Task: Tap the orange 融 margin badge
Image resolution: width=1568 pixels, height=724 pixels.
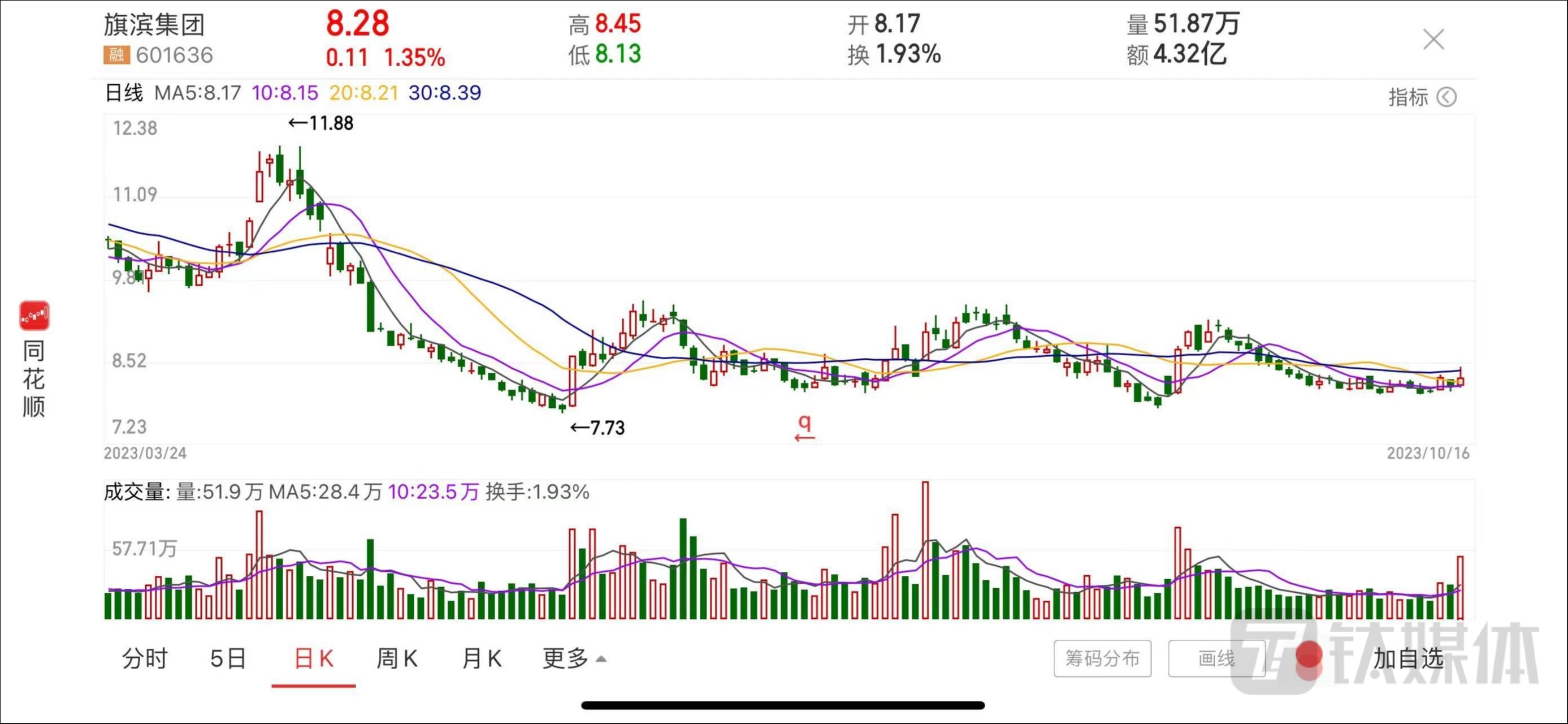Action: point(116,55)
